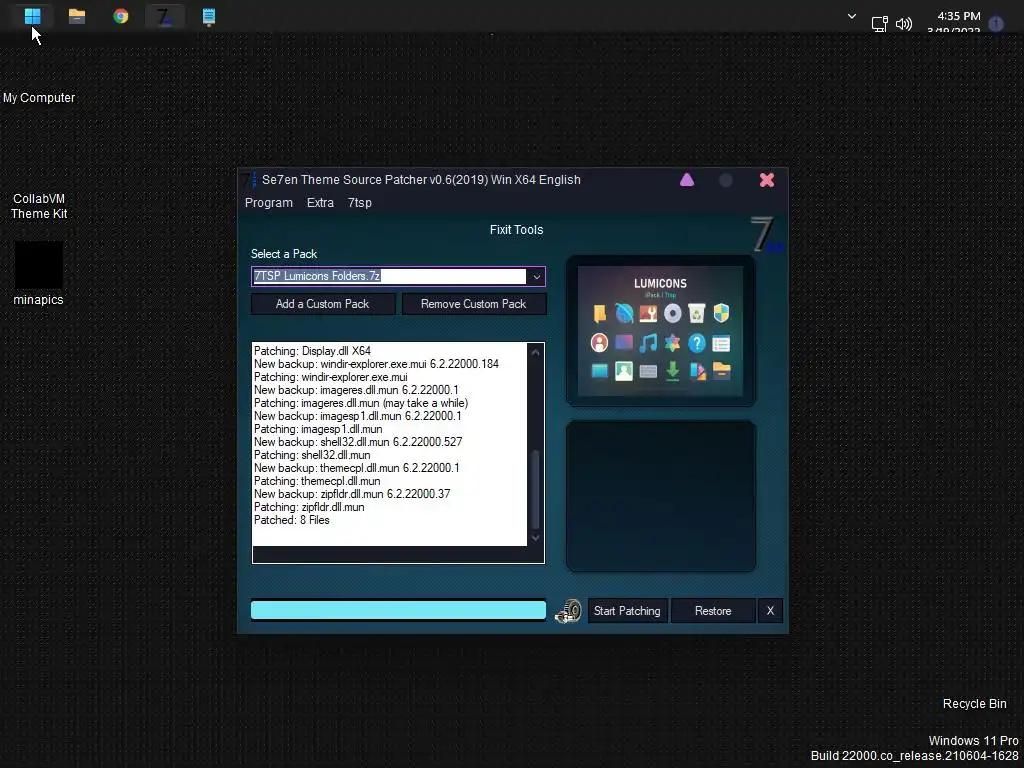This screenshot has height=768, width=1024.
Task: Click the Fixit Tools label
Action: pyautogui.click(x=516, y=230)
